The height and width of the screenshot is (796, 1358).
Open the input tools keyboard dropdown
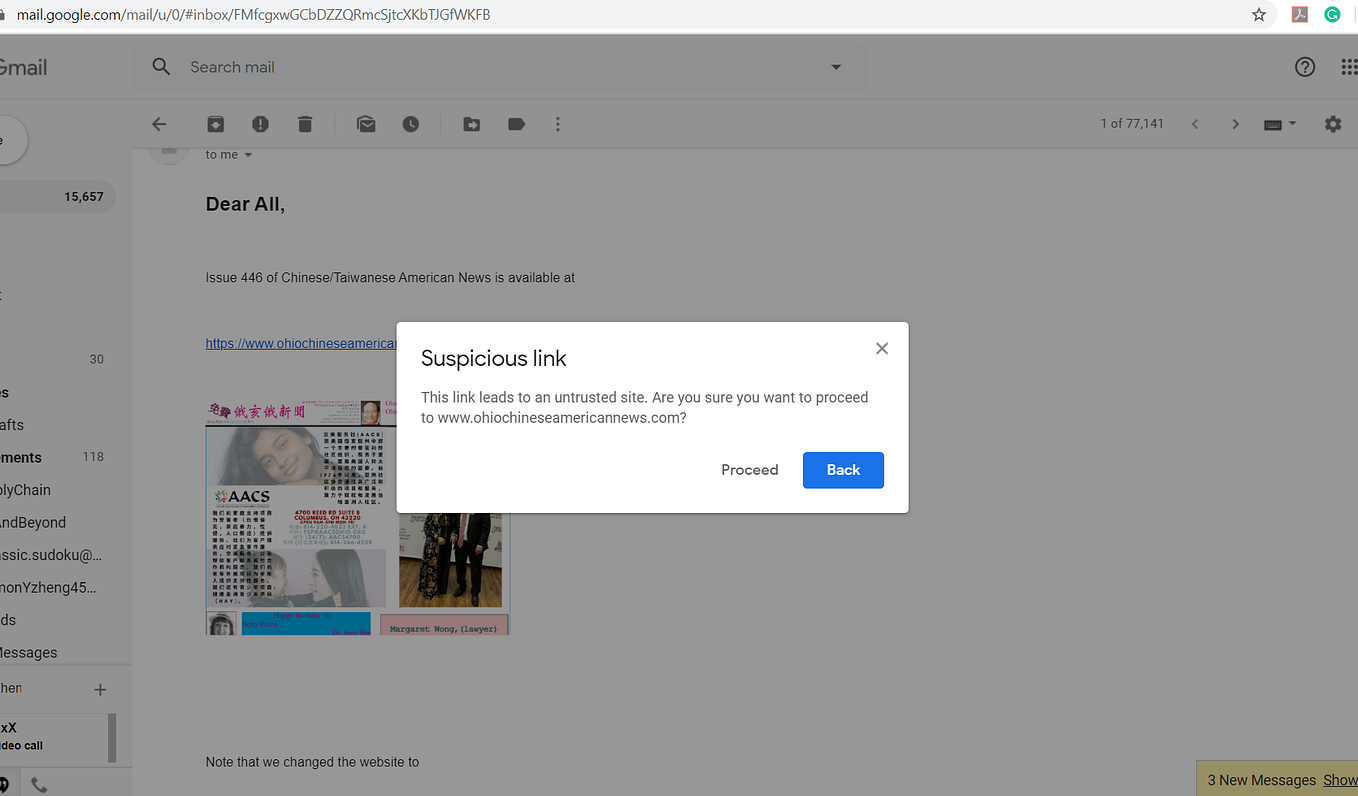[x=1278, y=124]
